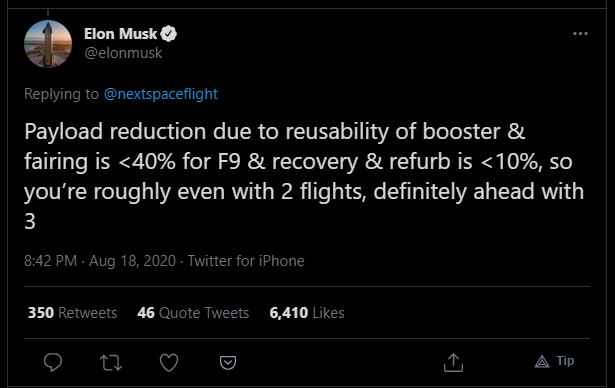Share the tweet via the upload arrow icon

pos(453,362)
